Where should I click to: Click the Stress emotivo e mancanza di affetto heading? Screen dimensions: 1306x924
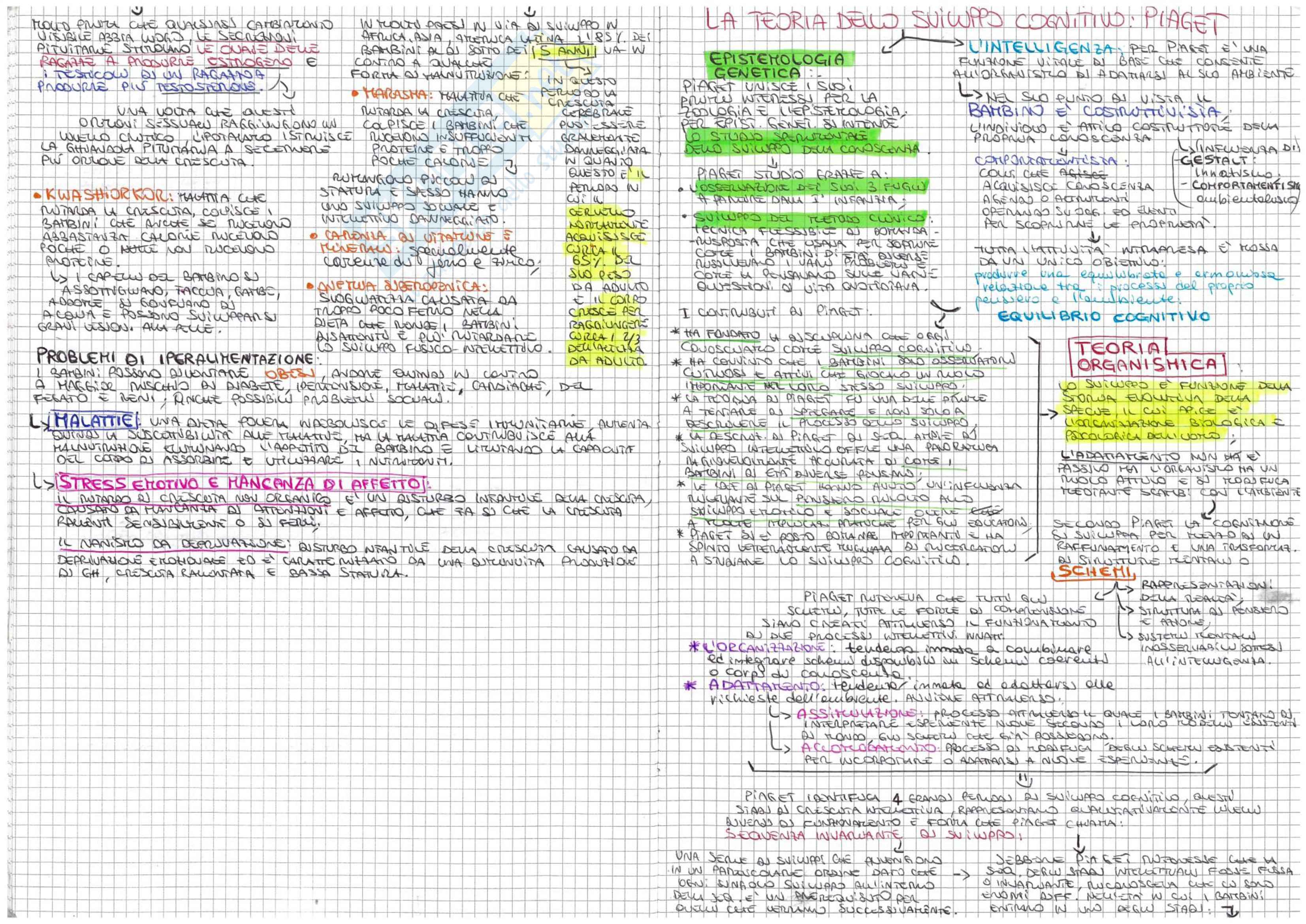click(x=241, y=484)
